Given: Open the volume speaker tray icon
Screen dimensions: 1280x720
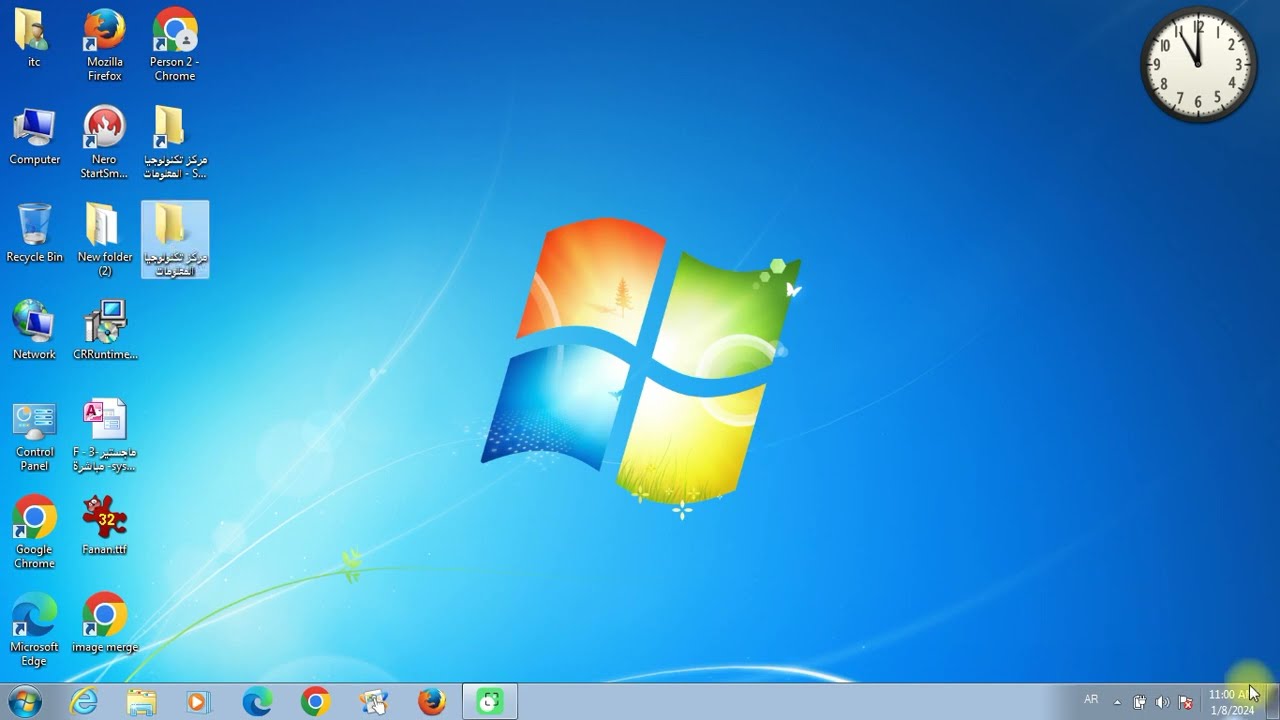Looking at the screenshot, I should point(1162,702).
